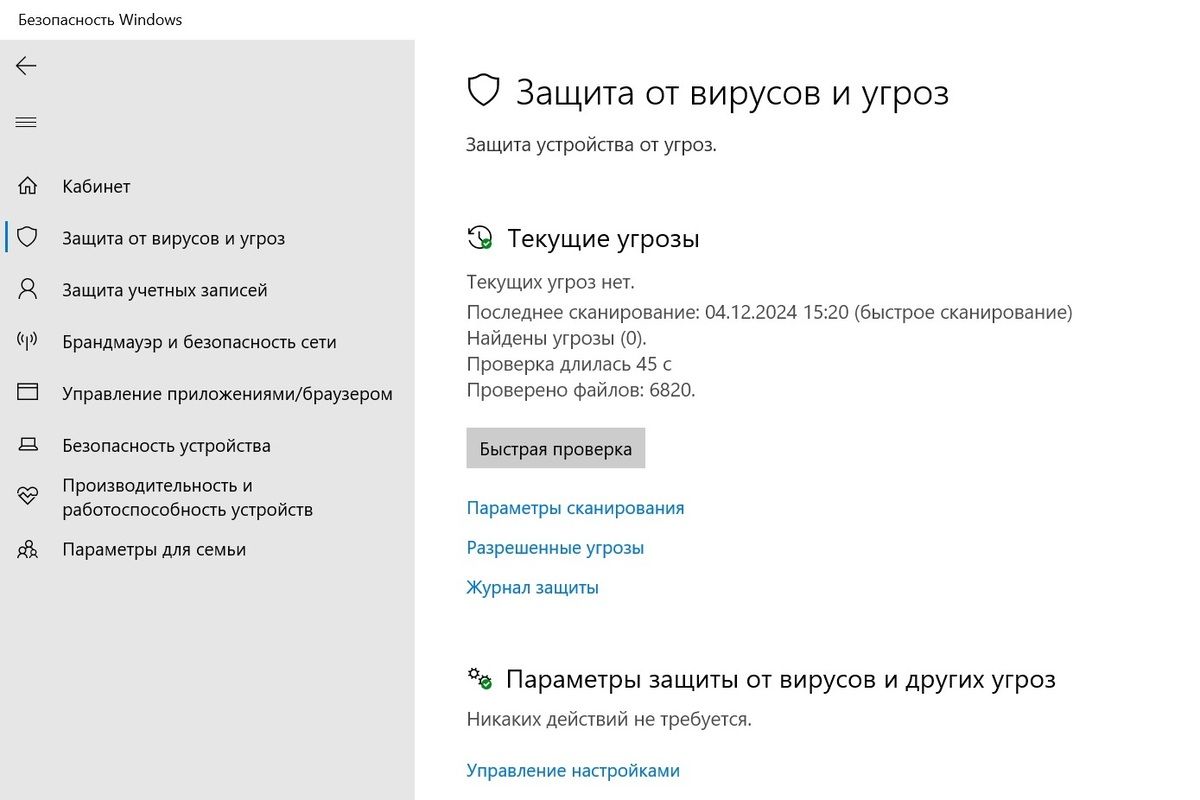Screen dimensions: 1200x800
Task: Click the firewall antenna signal icon
Action: pyautogui.click(x=28, y=342)
